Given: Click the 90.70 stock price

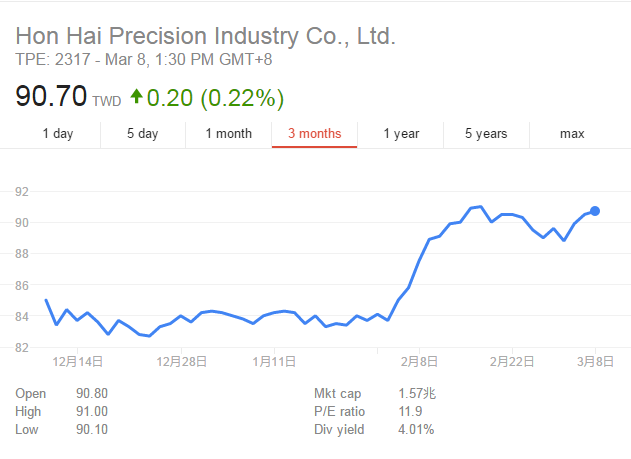Looking at the screenshot, I should click(x=51, y=98).
